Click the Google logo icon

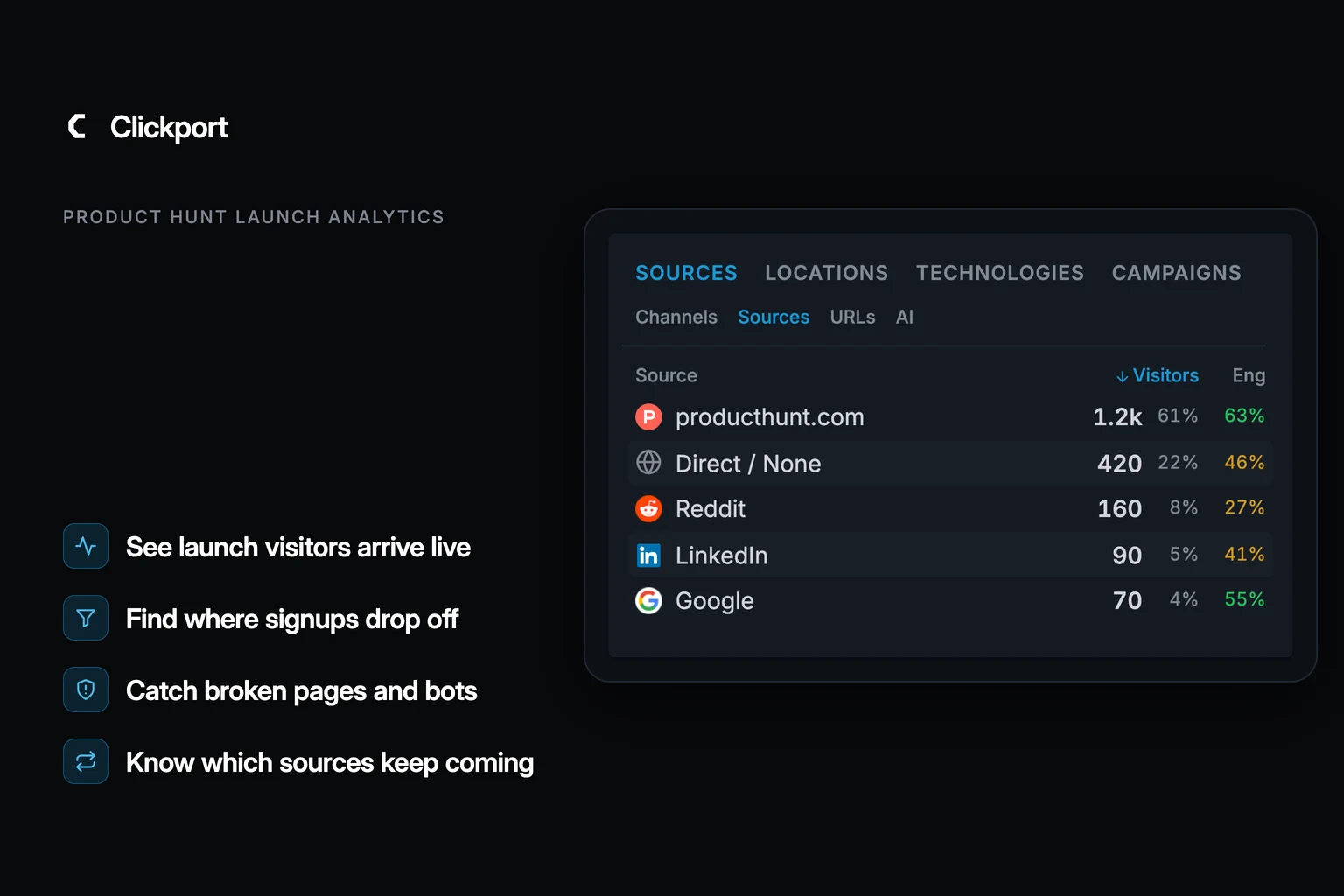click(648, 600)
